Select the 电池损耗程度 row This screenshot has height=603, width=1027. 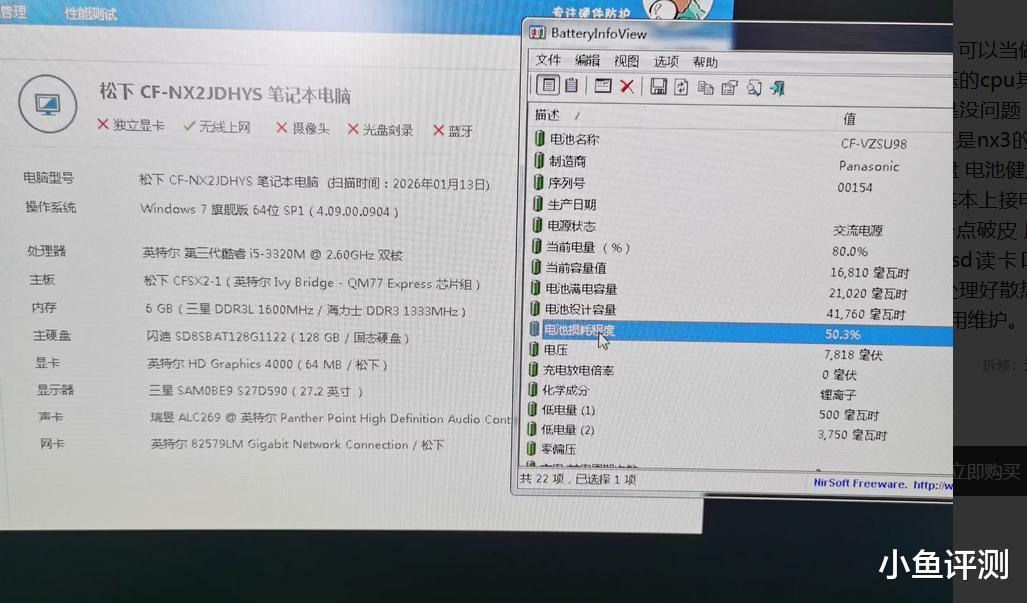point(740,331)
